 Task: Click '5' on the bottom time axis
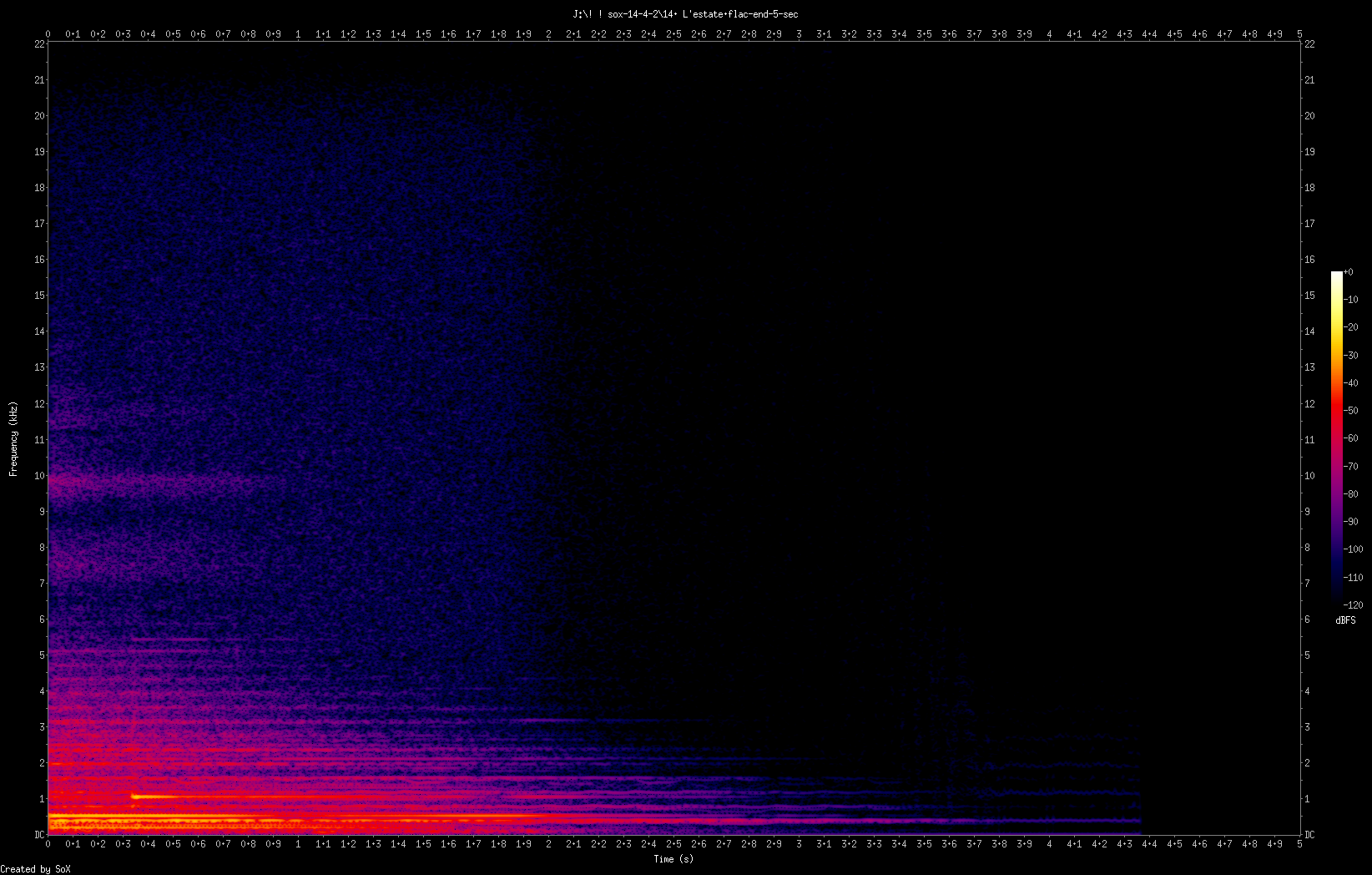click(x=1299, y=844)
